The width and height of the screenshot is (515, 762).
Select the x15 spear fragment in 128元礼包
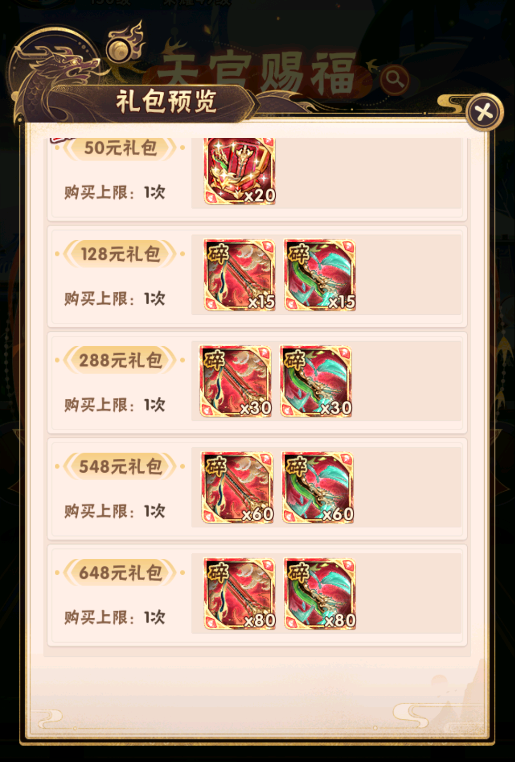pyautogui.click(x=240, y=275)
